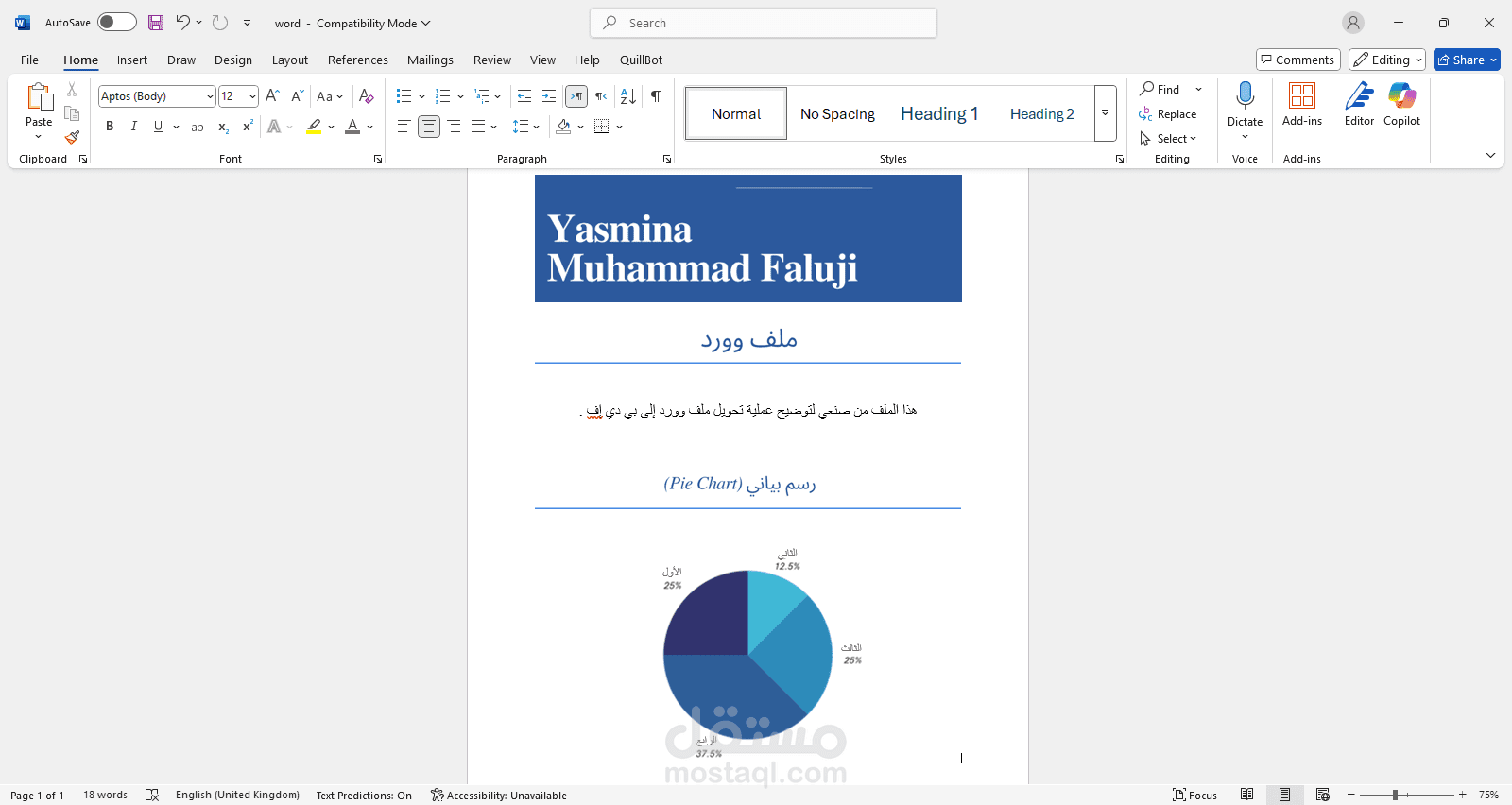Show paragraph marks with pilcrow icon
The image size is (1512, 805).
click(656, 96)
